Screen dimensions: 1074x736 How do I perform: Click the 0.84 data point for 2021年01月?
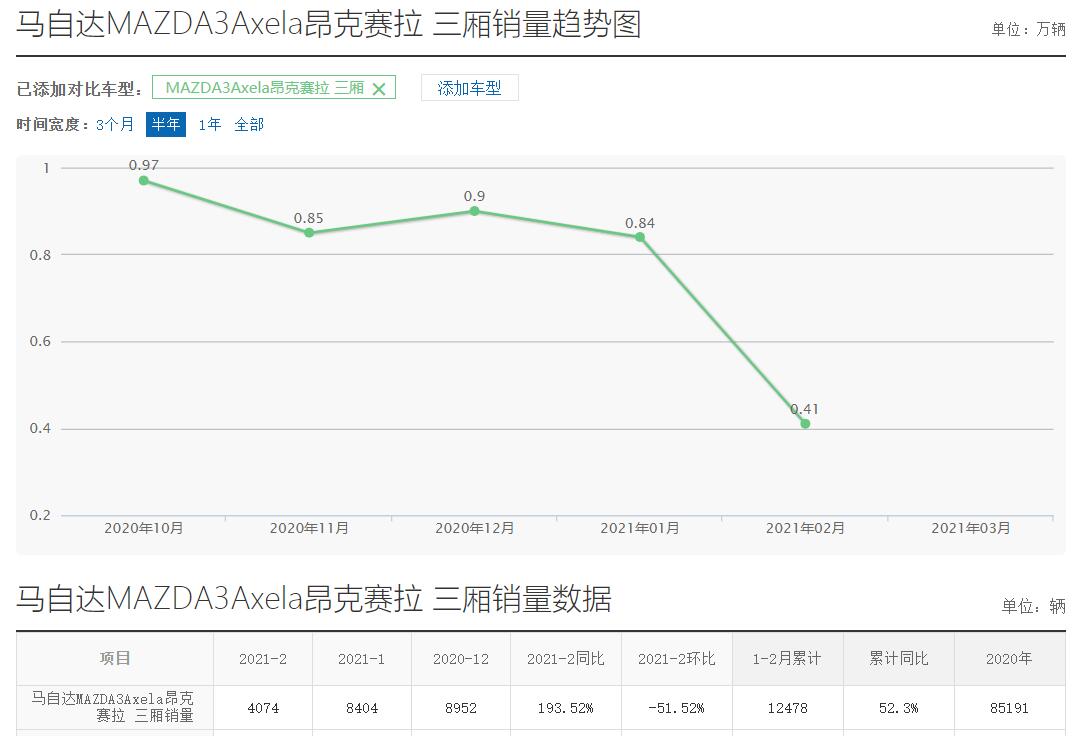(640, 237)
